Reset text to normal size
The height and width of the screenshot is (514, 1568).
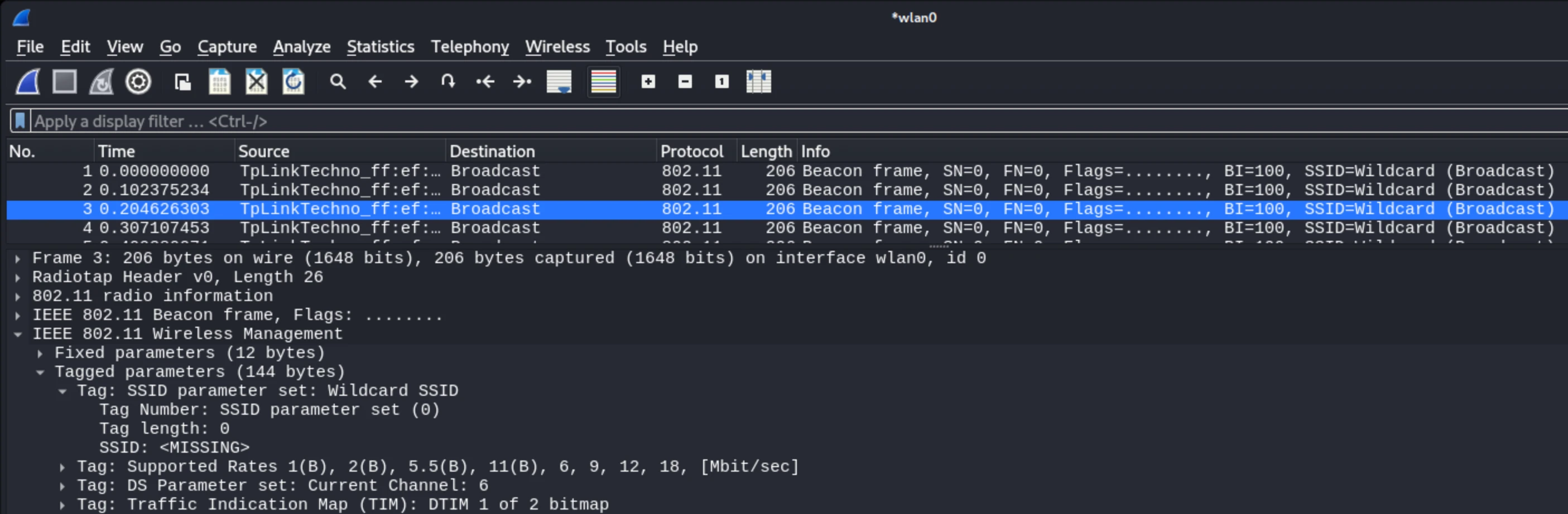click(722, 81)
